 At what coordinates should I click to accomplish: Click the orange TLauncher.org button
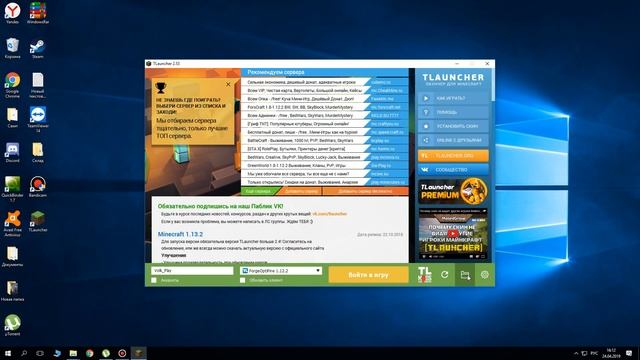pos(453,156)
